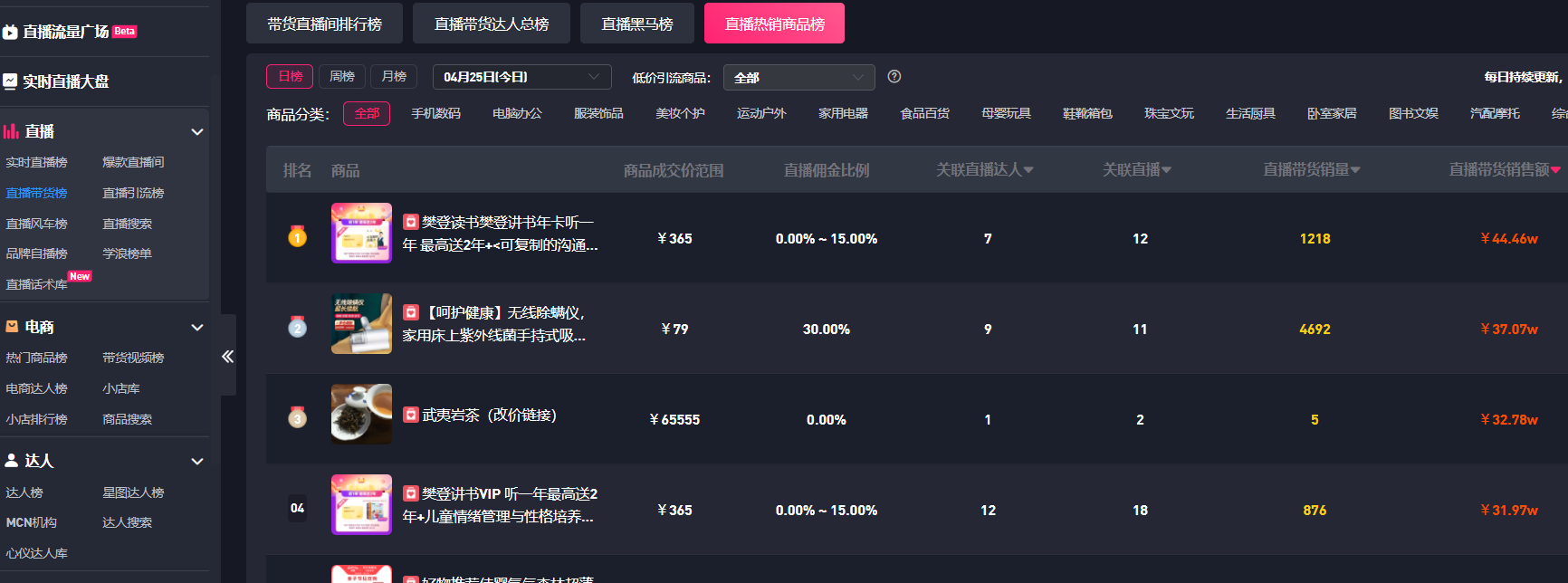Open the 带货直播间排行榜 tab
The image size is (1568, 583).
tap(324, 24)
